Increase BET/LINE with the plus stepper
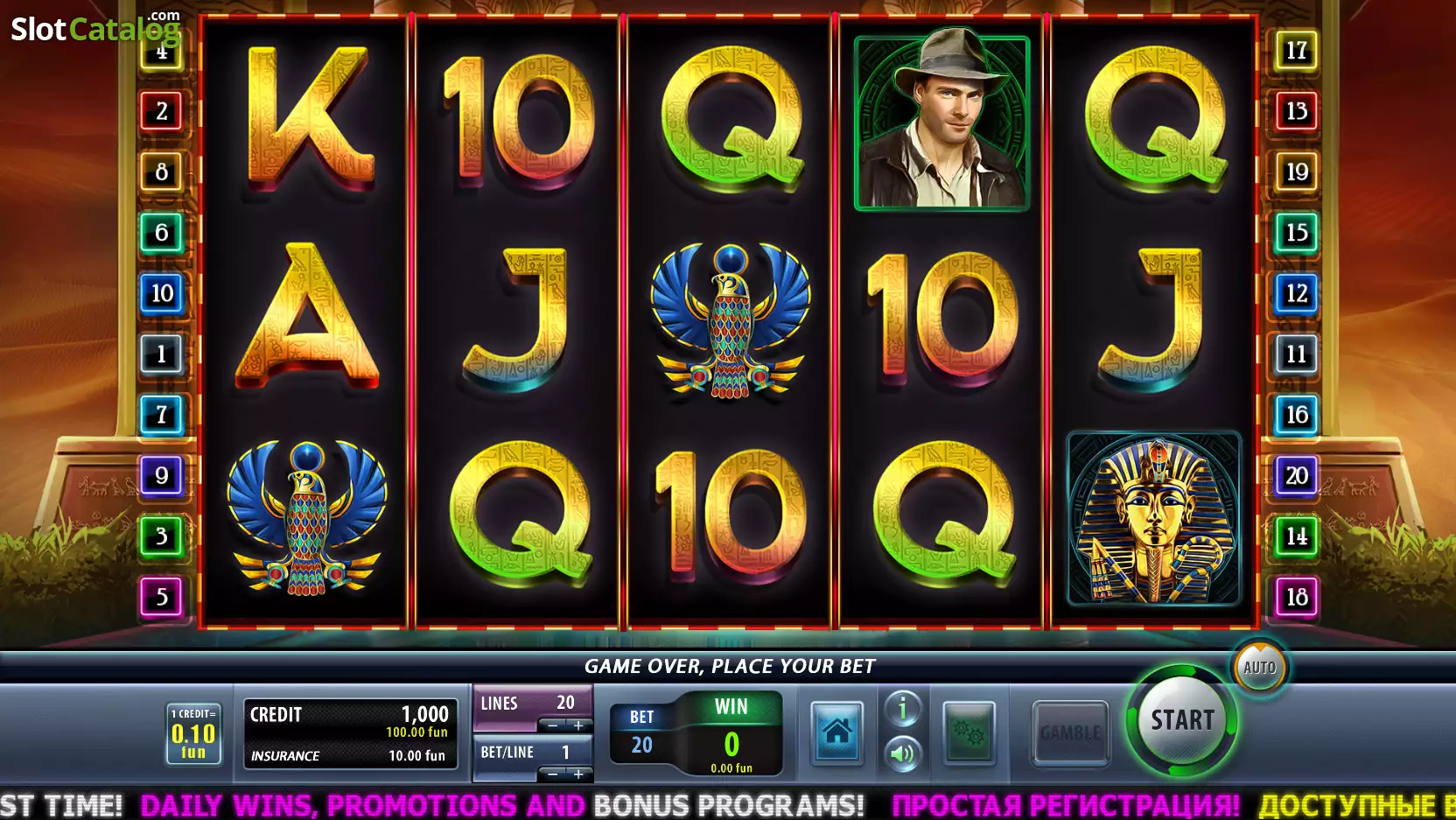The width and height of the screenshot is (1456, 820). pos(578,774)
